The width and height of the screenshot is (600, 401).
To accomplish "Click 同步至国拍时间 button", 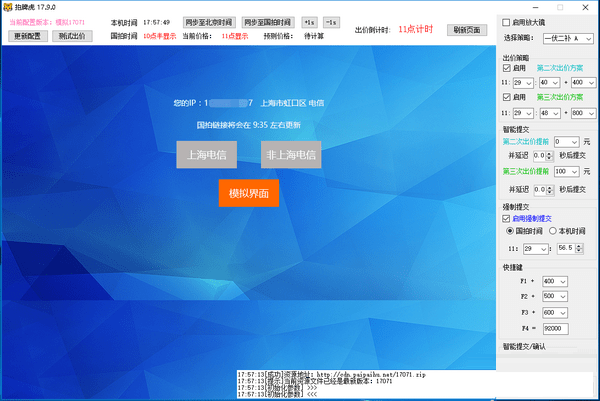I will click(268, 23).
